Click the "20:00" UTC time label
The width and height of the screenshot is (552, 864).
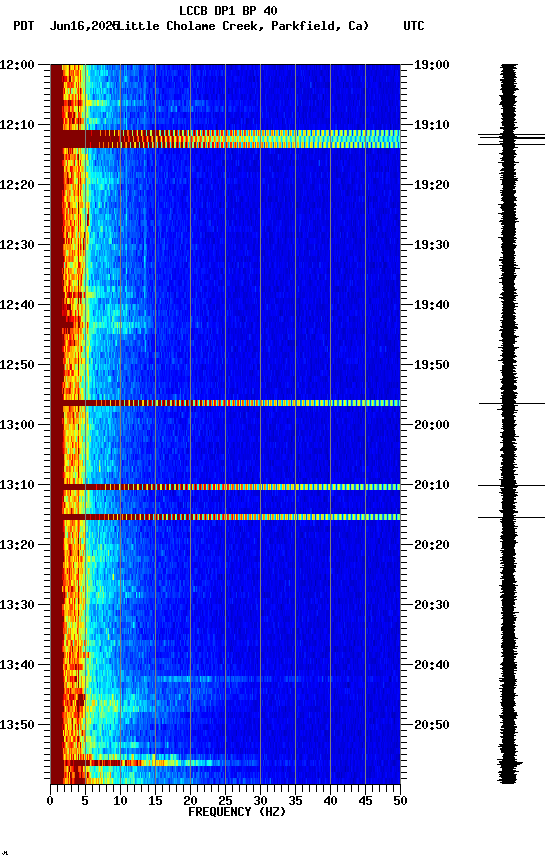(432, 425)
